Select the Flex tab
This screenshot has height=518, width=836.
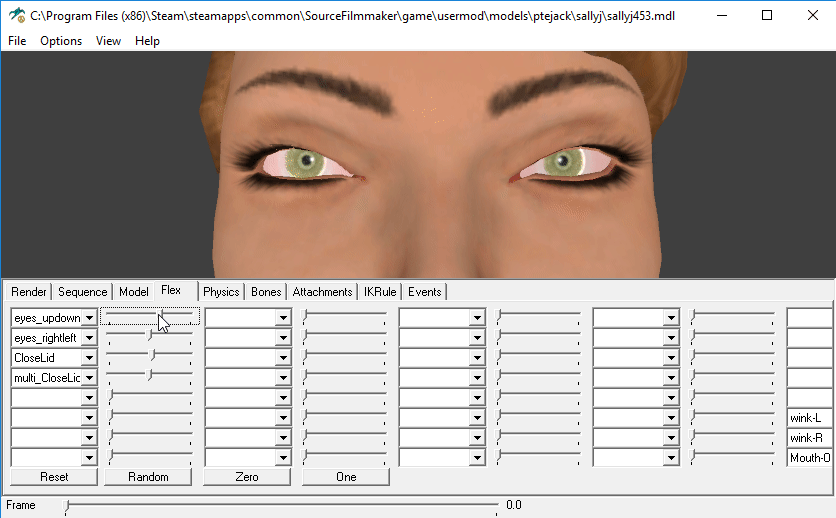click(x=171, y=290)
